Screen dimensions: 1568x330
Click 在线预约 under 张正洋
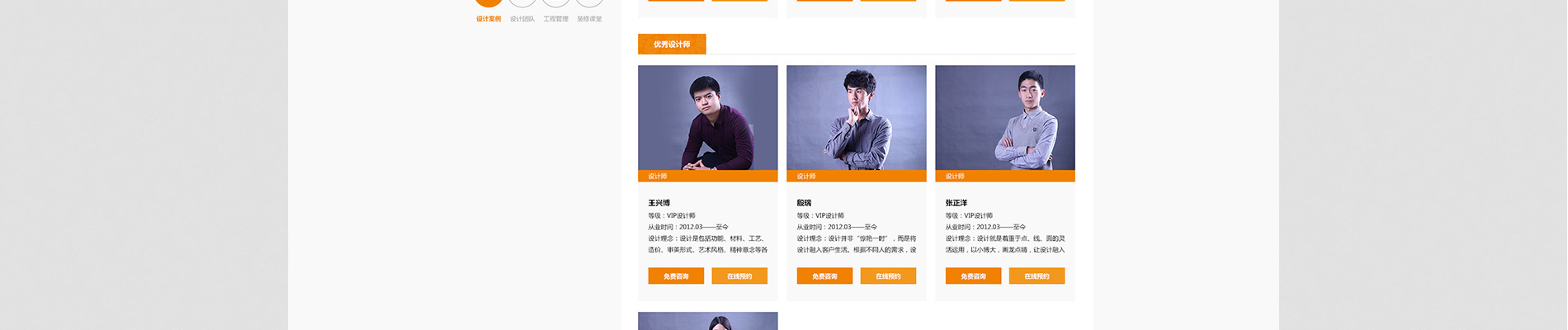click(x=1037, y=276)
